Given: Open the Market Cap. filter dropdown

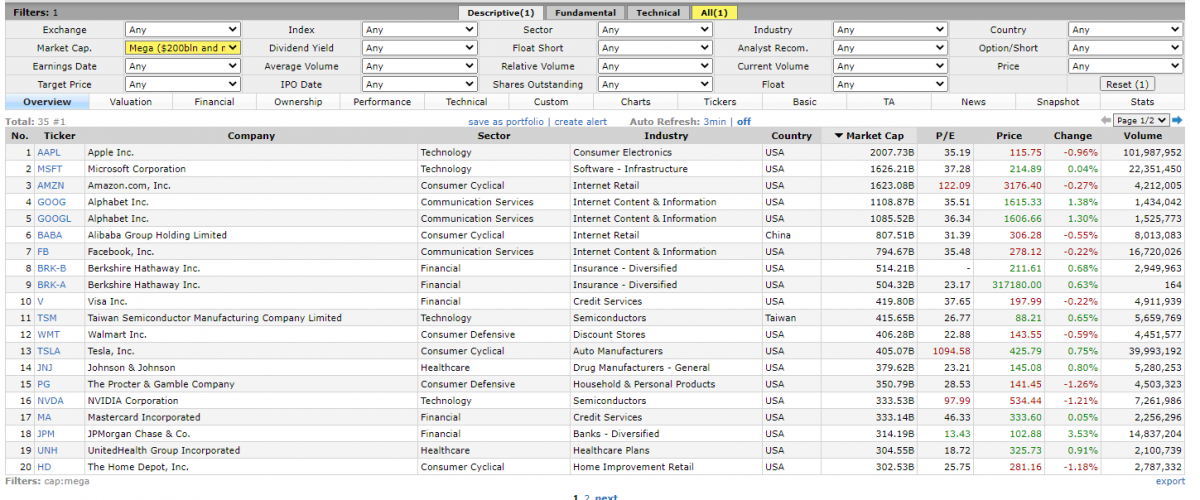Looking at the screenshot, I should click(183, 48).
